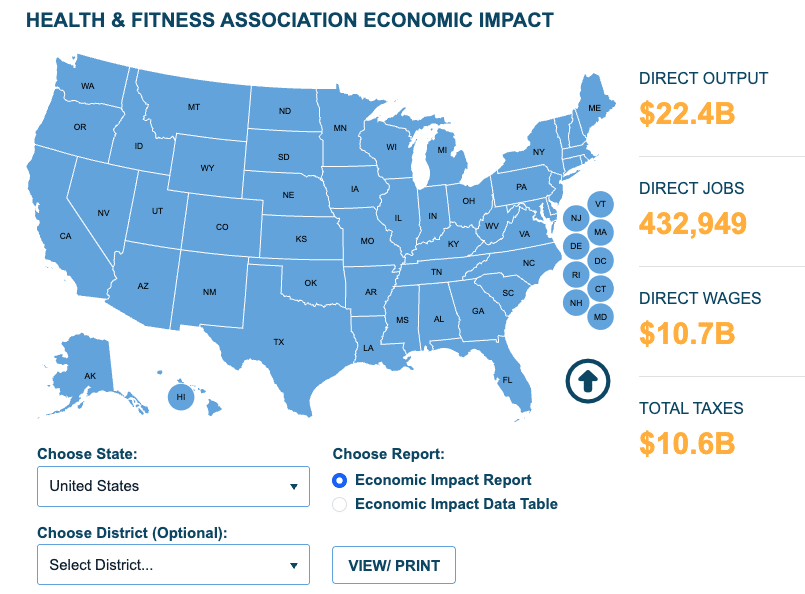
Task: Click the New Jersey NJ bubble
Action: (x=576, y=218)
